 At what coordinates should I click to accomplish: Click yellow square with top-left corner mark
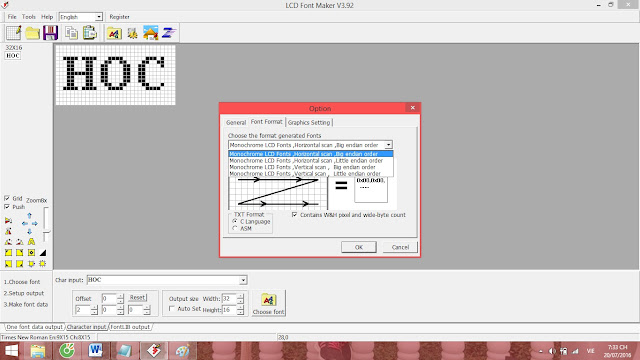pyautogui.click(x=8, y=253)
